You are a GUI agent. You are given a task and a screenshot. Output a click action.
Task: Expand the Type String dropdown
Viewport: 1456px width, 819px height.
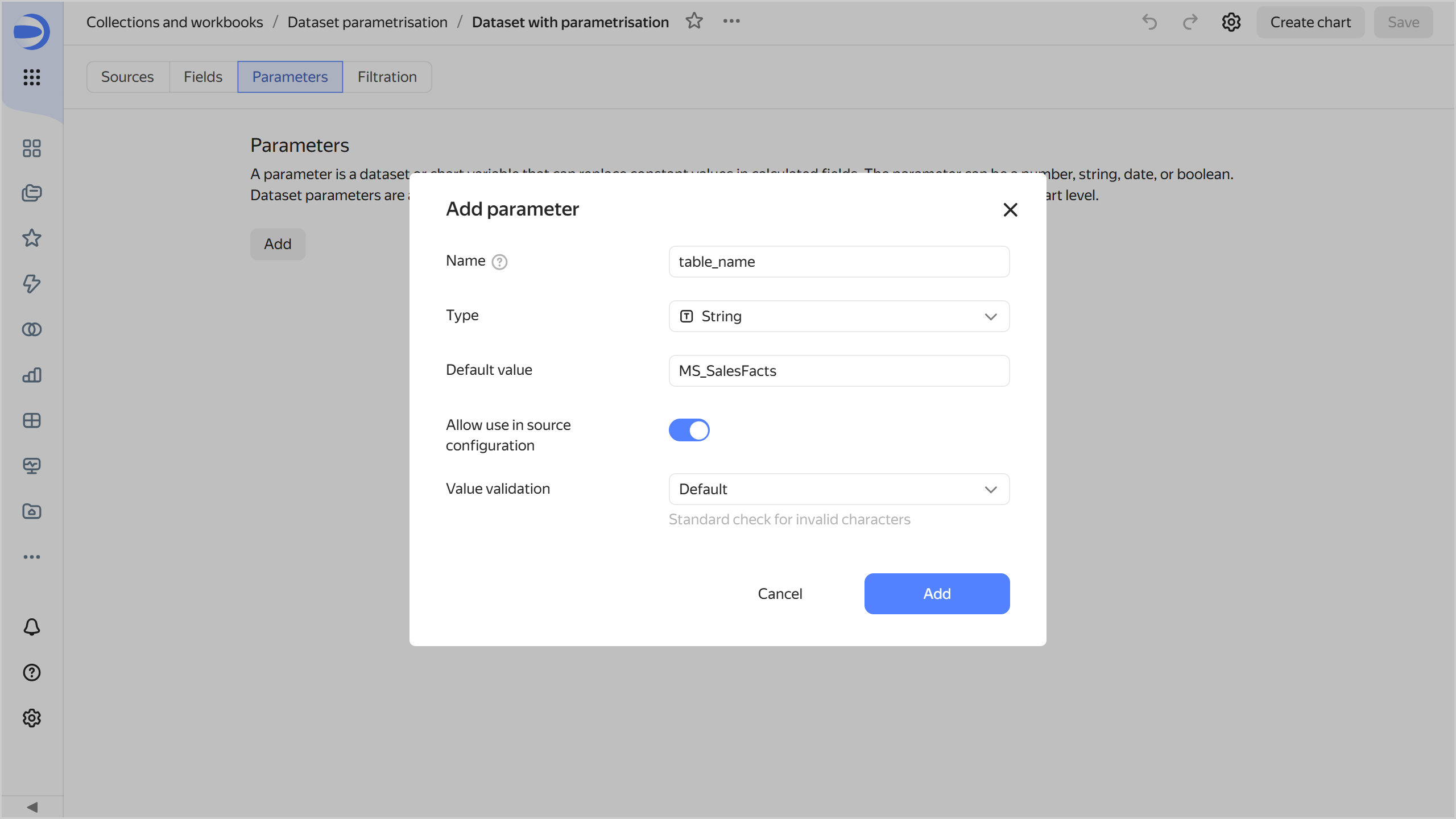(x=839, y=316)
